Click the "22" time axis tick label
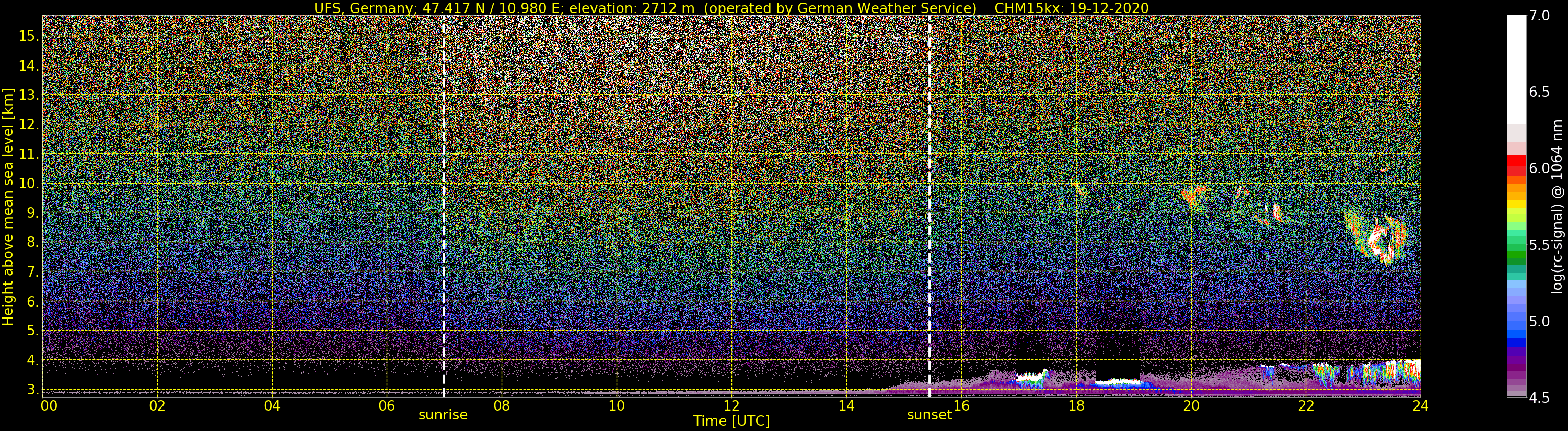1568x431 pixels. (1306, 406)
